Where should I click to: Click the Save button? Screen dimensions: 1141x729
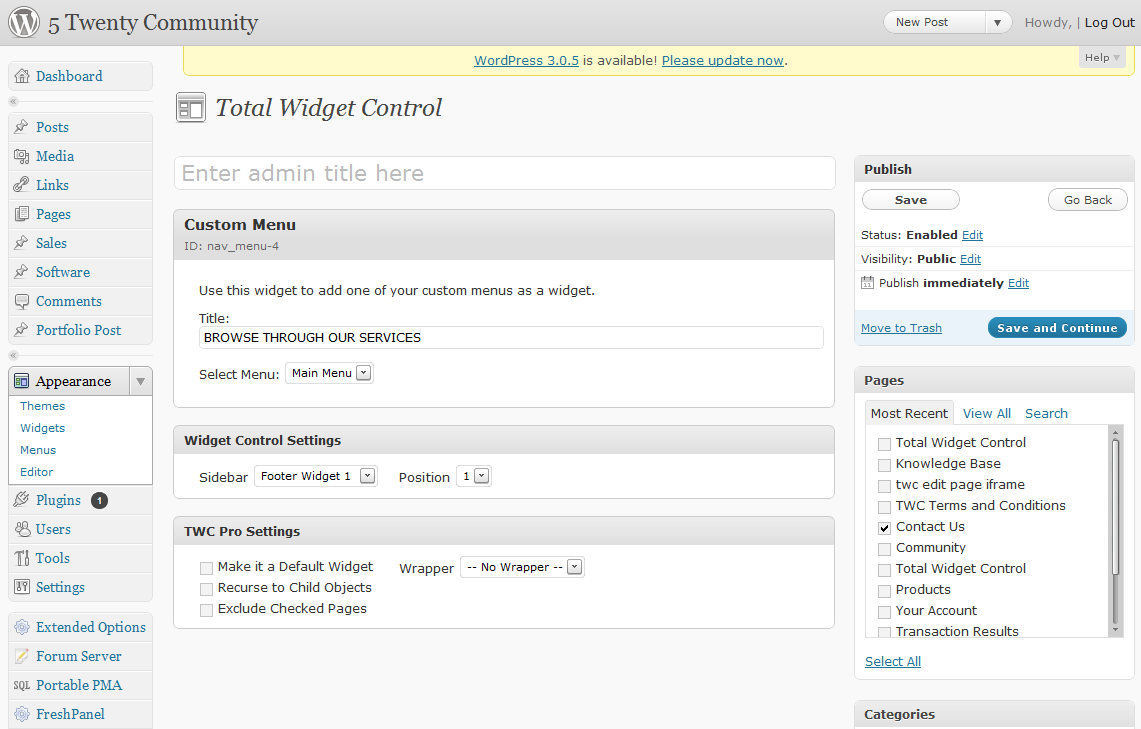click(x=910, y=199)
